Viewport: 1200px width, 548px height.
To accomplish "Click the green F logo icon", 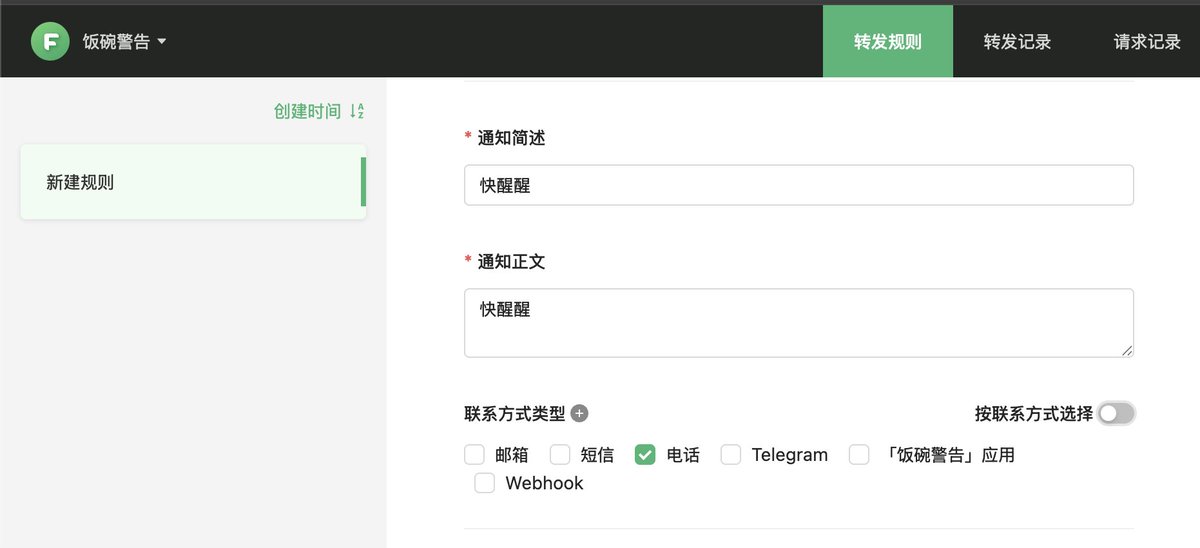I will (50, 42).
